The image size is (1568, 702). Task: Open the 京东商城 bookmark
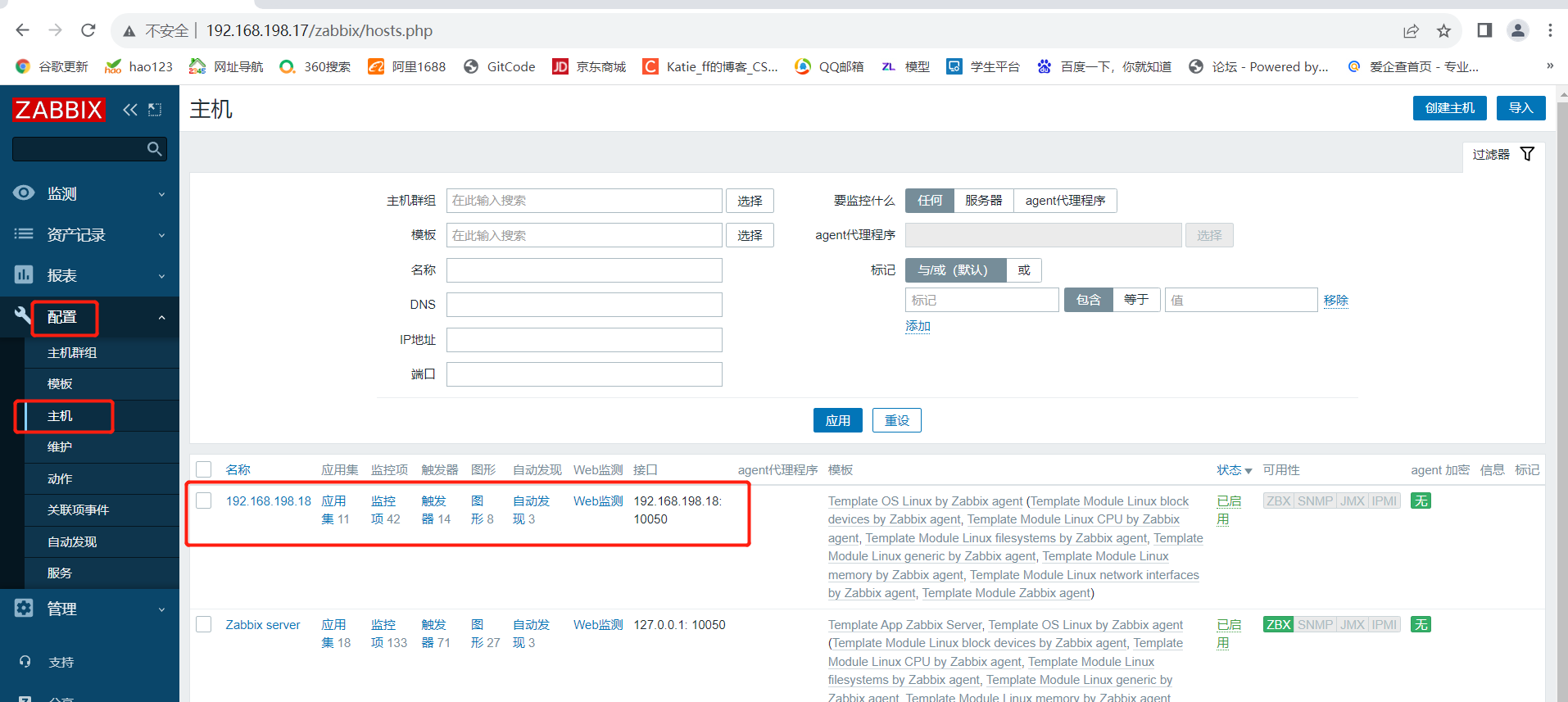(589, 66)
